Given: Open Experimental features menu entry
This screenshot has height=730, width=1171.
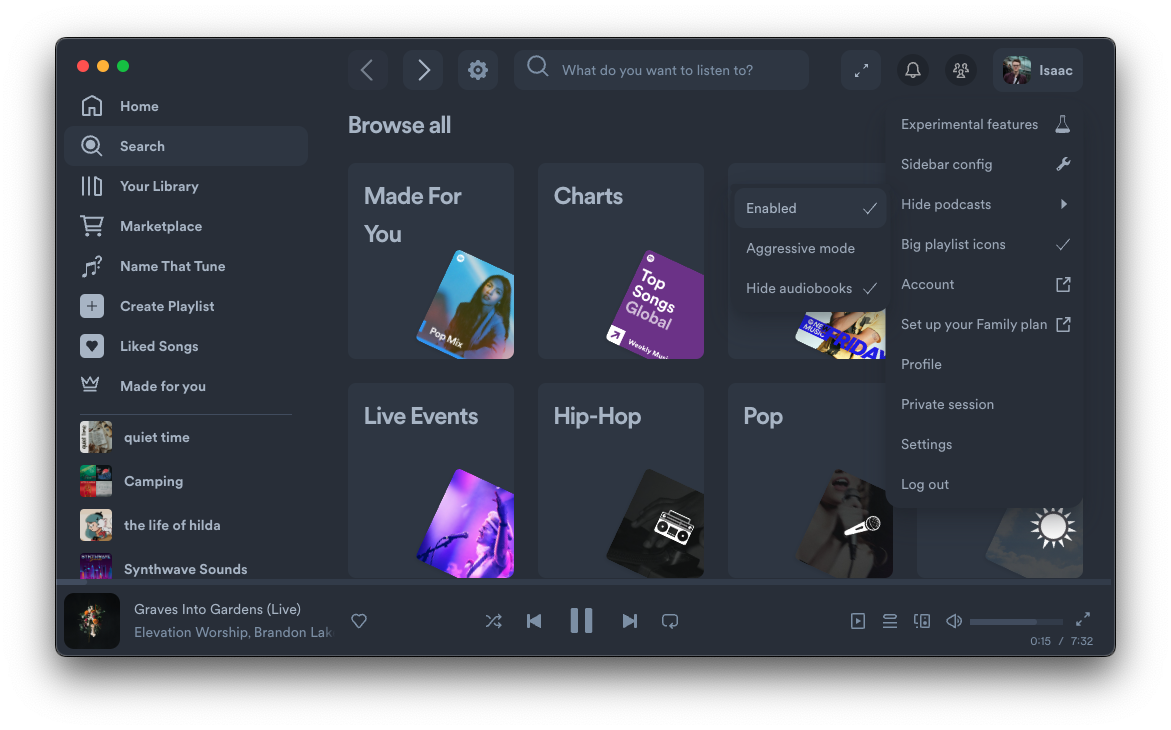Looking at the screenshot, I should coord(985,124).
